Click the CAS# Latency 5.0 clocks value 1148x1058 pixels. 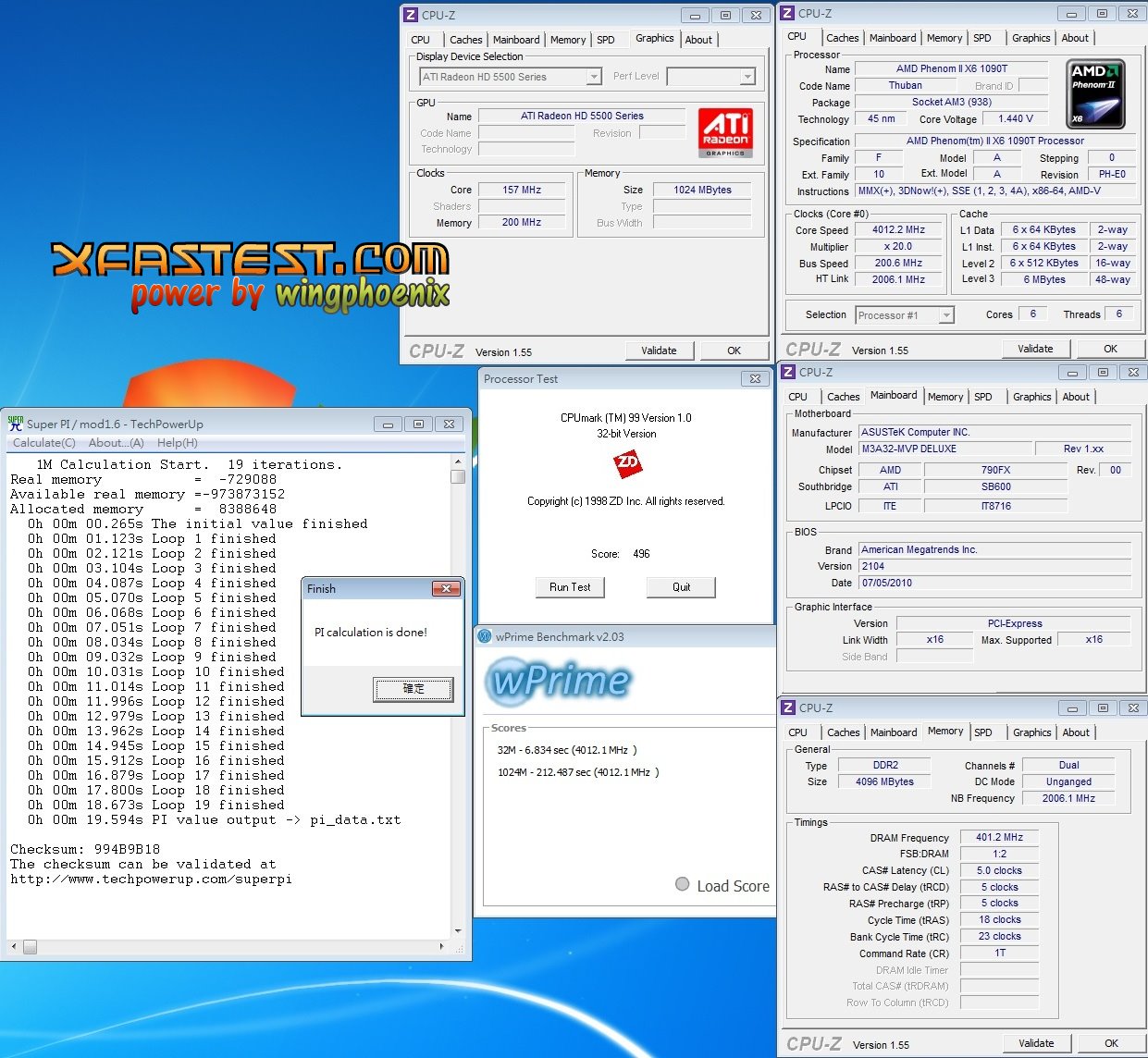(x=999, y=870)
